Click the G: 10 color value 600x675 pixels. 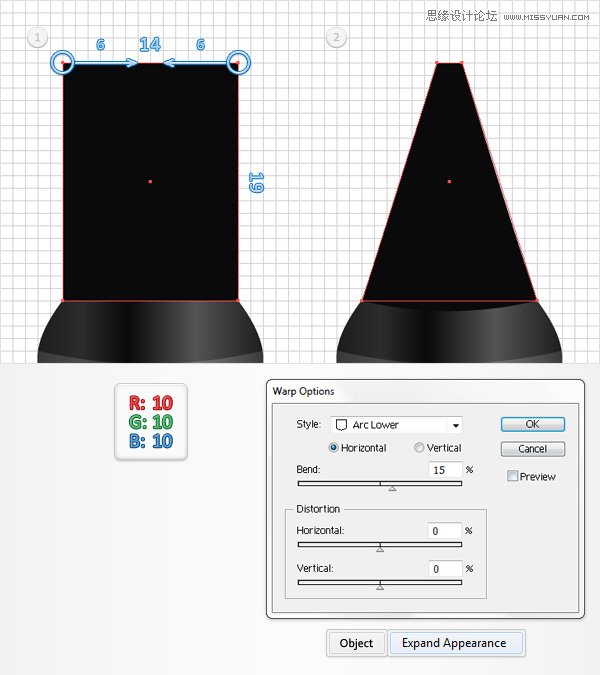[x=151, y=422]
